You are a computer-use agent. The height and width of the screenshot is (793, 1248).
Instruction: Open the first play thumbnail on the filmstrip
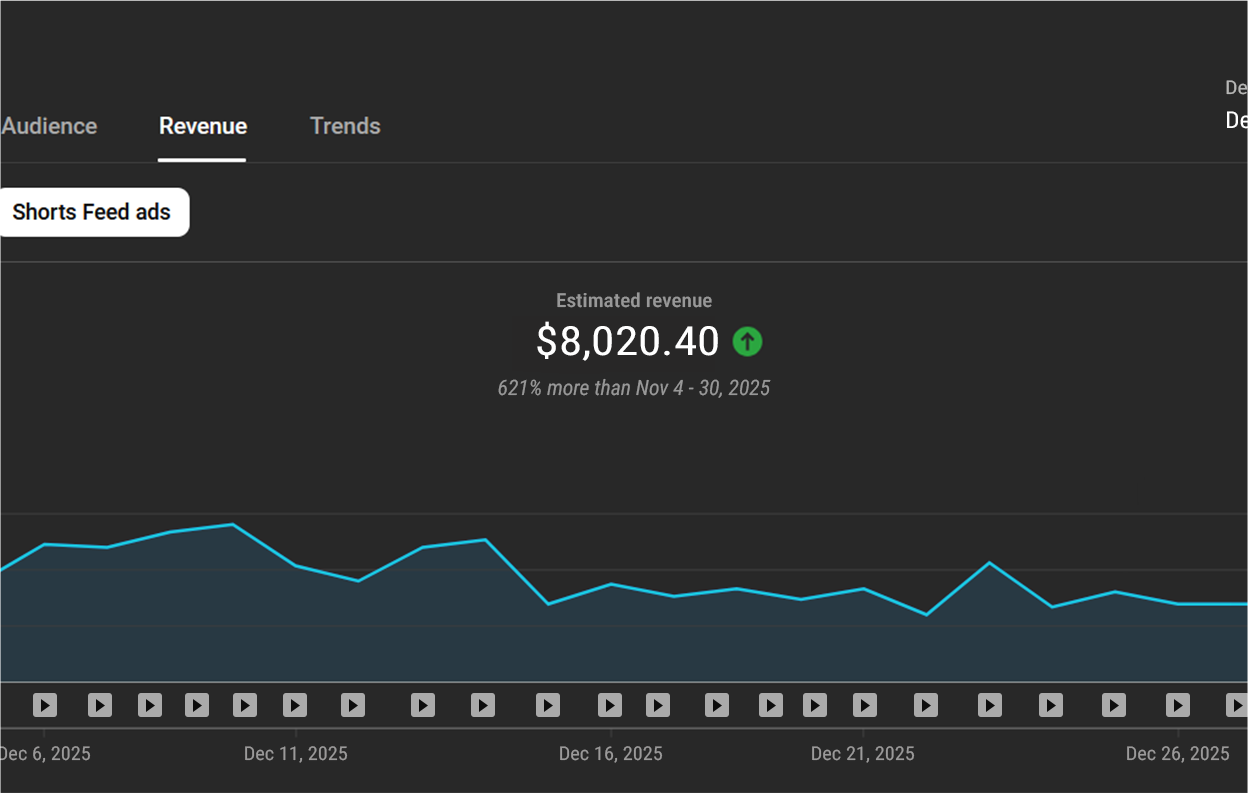tap(45, 706)
